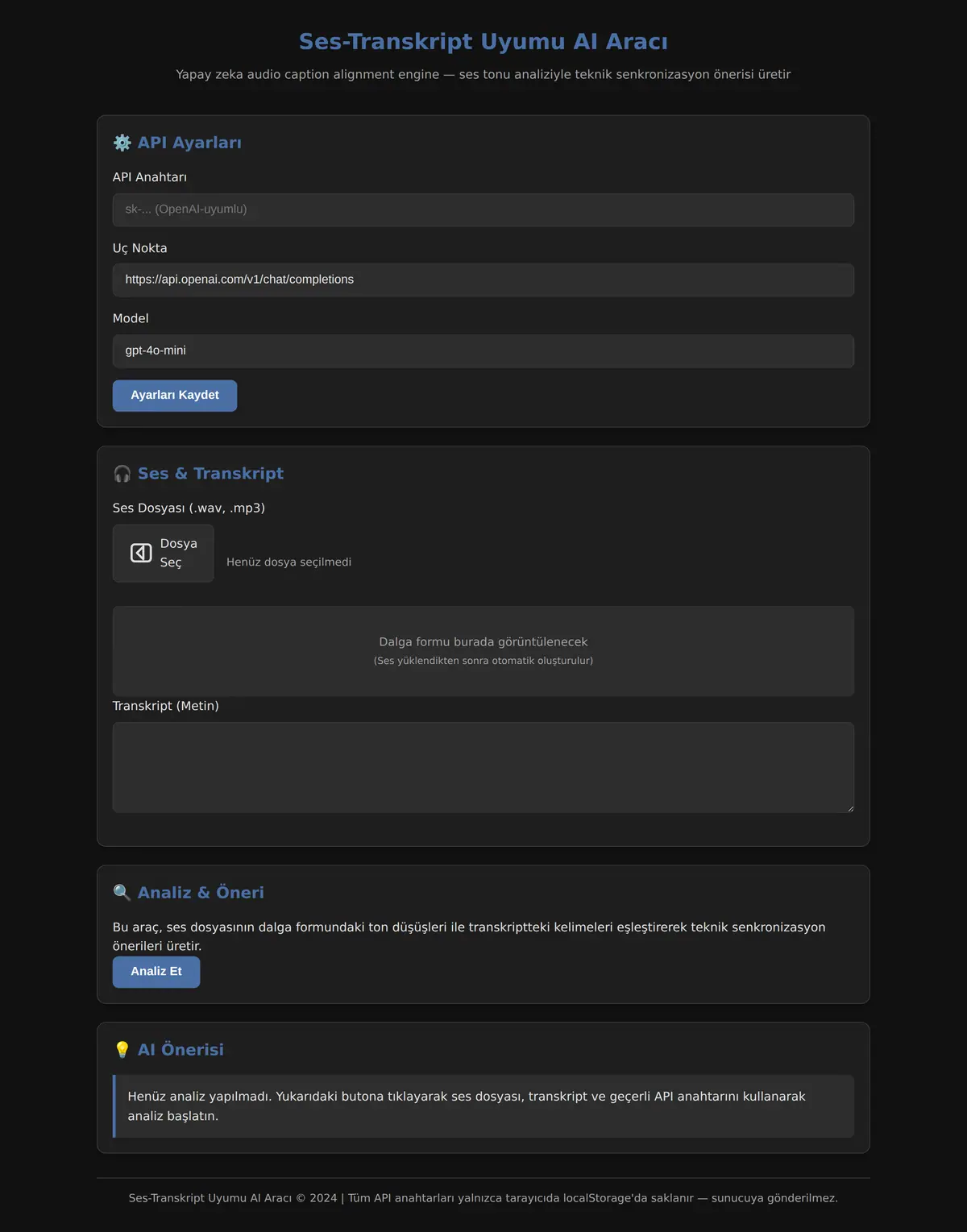Click the 'Model' label
Image resolution: width=967 pixels, height=1232 pixels.
click(x=131, y=318)
